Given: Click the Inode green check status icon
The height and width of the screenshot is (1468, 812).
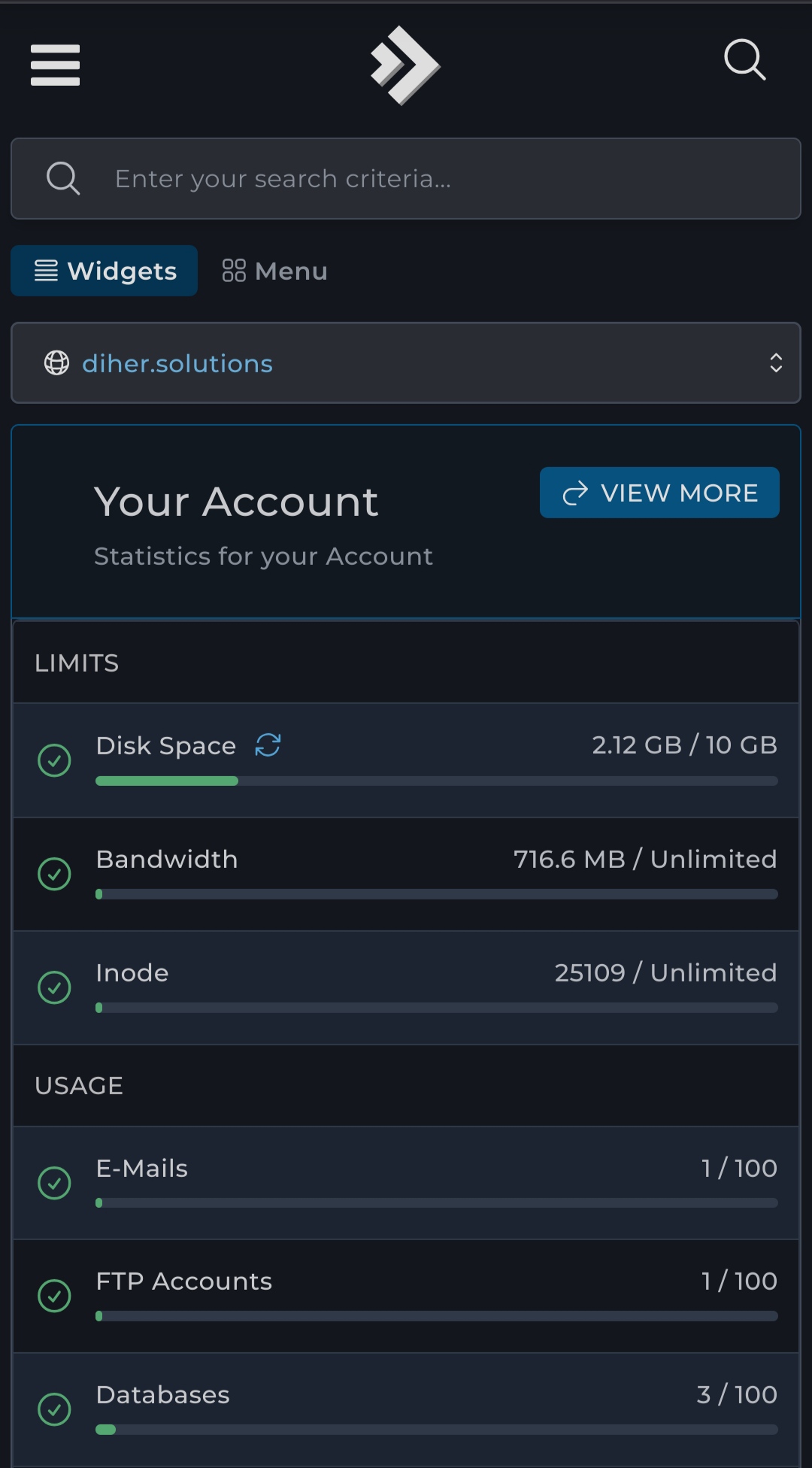Looking at the screenshot, I should [x=54, y=987].
